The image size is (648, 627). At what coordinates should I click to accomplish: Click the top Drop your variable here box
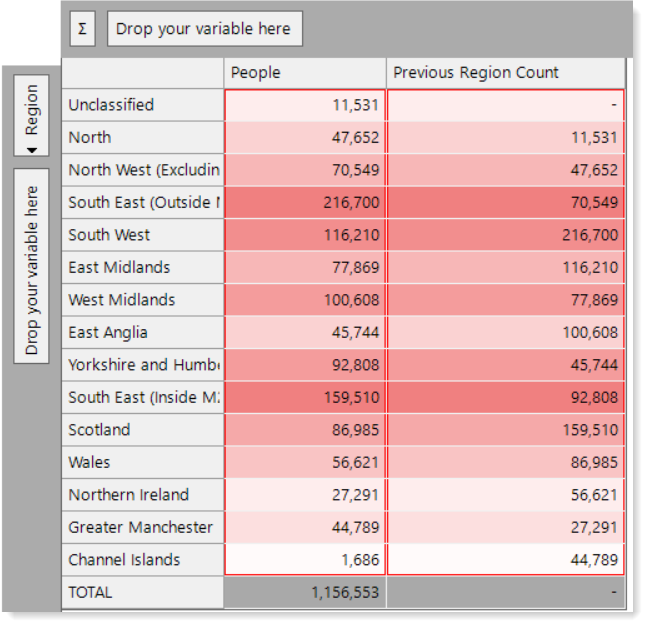205,29
